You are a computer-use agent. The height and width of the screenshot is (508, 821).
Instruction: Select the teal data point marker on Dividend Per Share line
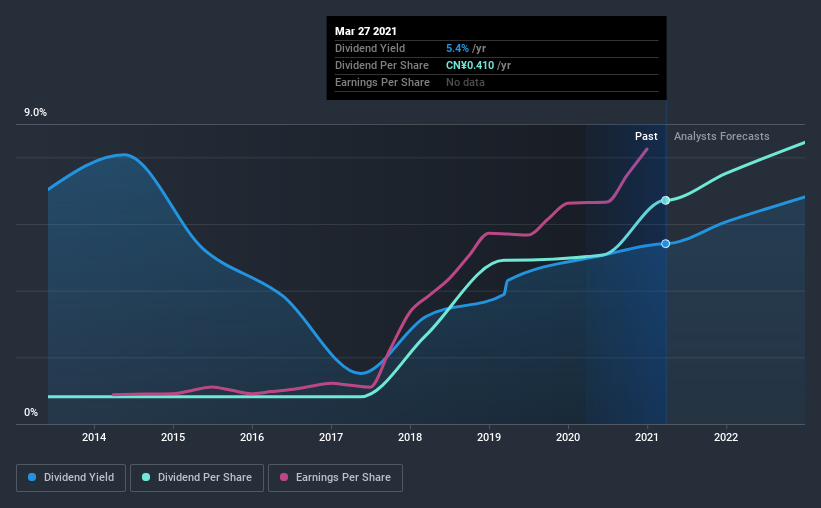click(665, 200)
